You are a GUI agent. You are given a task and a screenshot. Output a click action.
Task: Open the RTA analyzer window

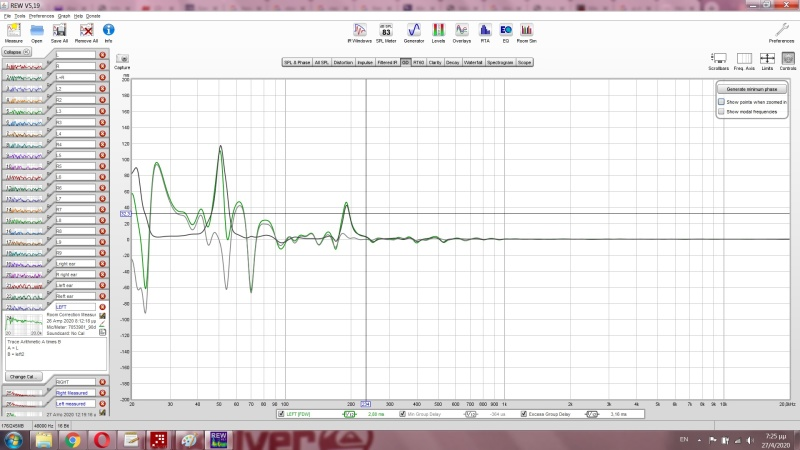coord(485,31)
